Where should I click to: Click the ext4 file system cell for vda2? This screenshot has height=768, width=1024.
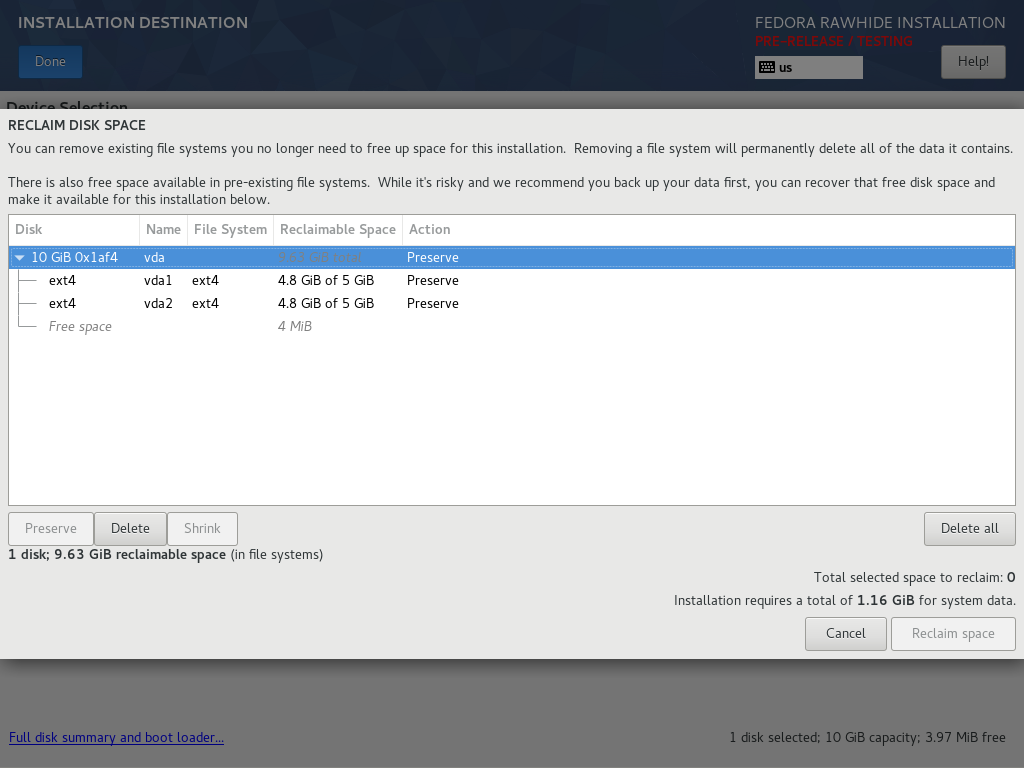coord(205,304)
